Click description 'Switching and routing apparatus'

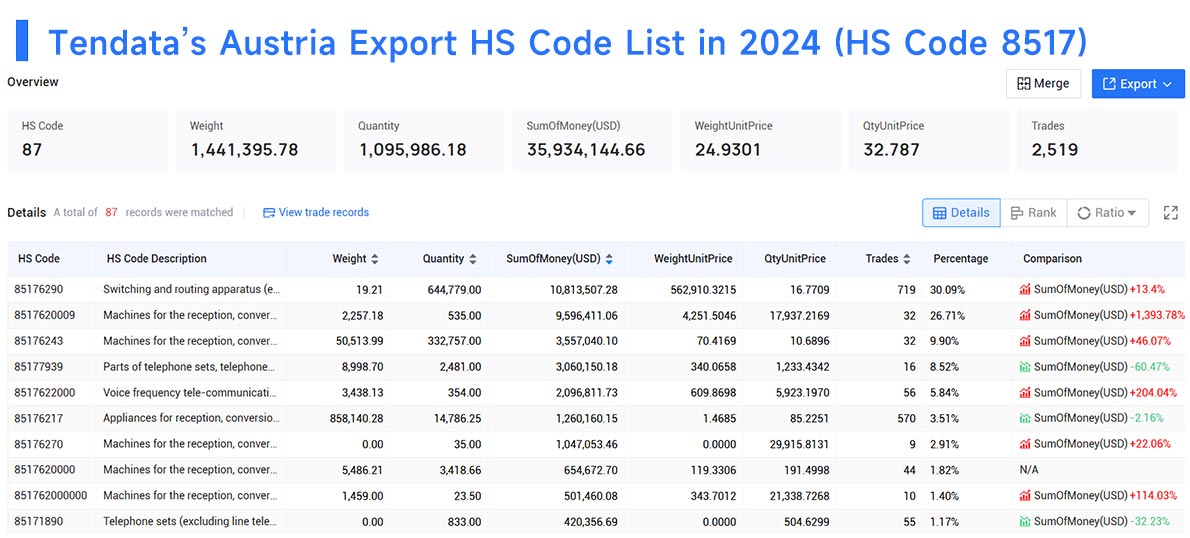[192, 290]
